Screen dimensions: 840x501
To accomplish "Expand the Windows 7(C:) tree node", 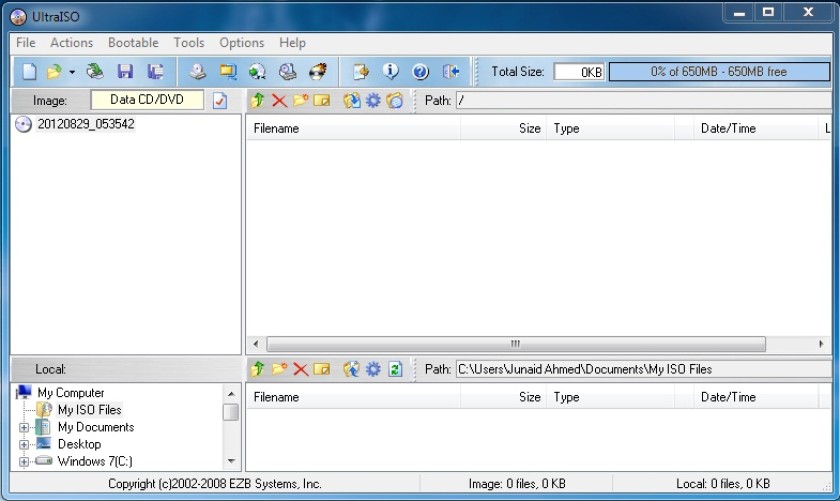I will (x=24, y=462).
